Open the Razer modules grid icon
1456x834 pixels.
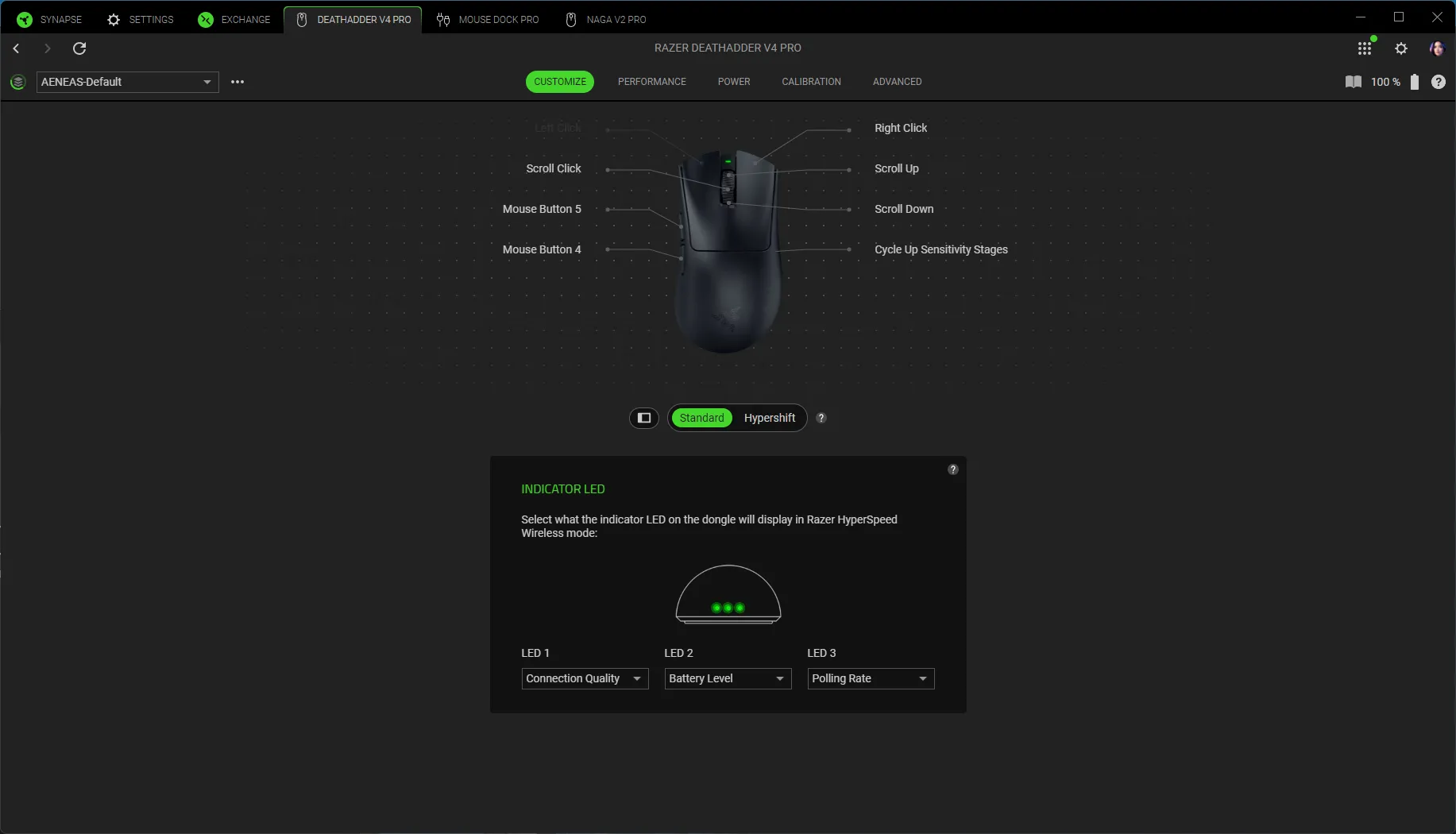point(1365,48)
